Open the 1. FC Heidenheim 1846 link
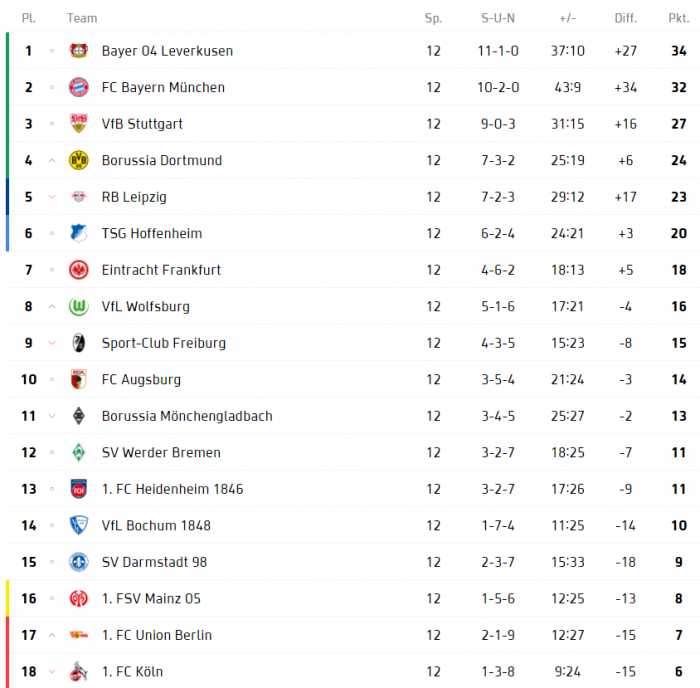Screen dimensions: 700x688 click(x=172, y=489)
